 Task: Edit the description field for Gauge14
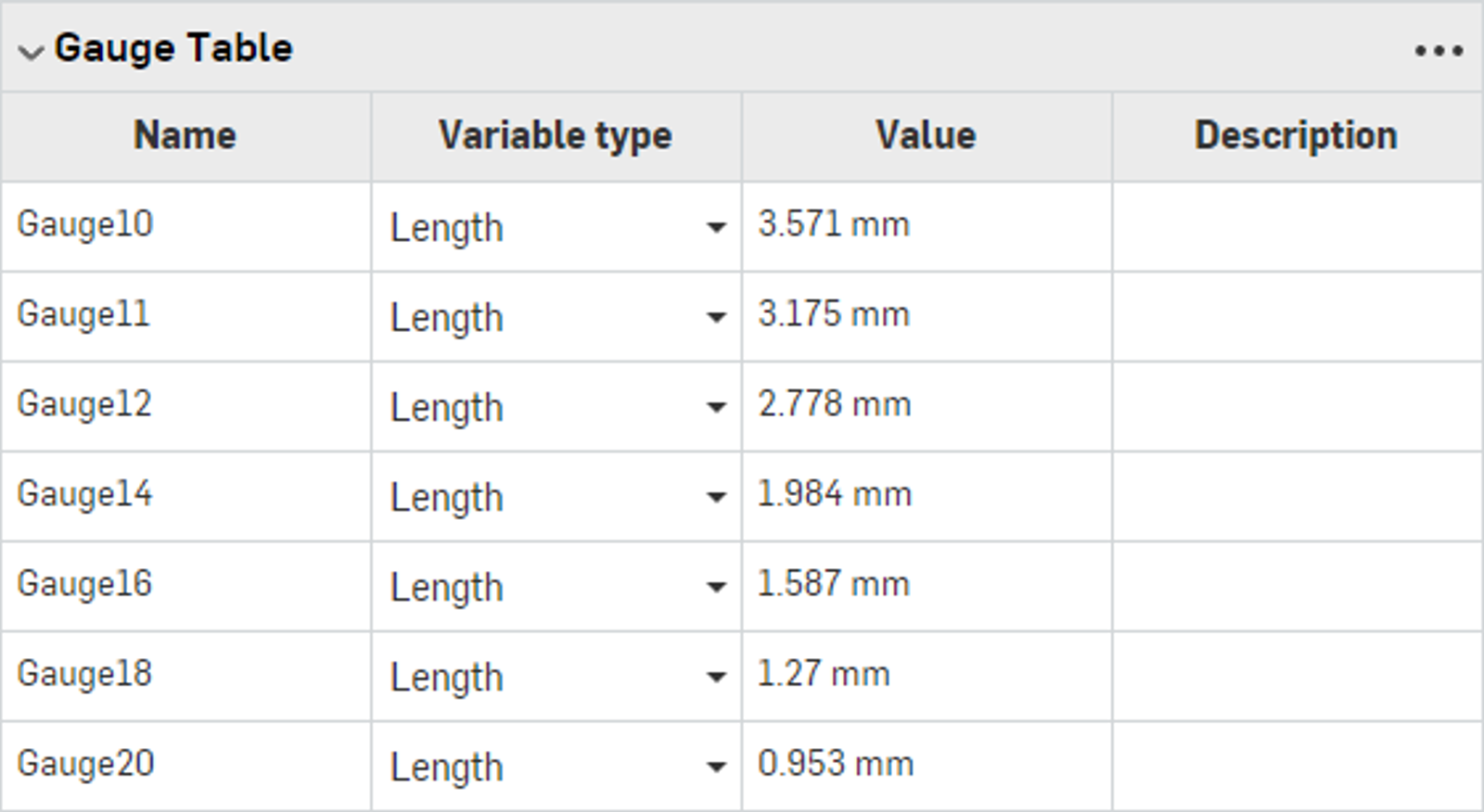(1297, 496)
